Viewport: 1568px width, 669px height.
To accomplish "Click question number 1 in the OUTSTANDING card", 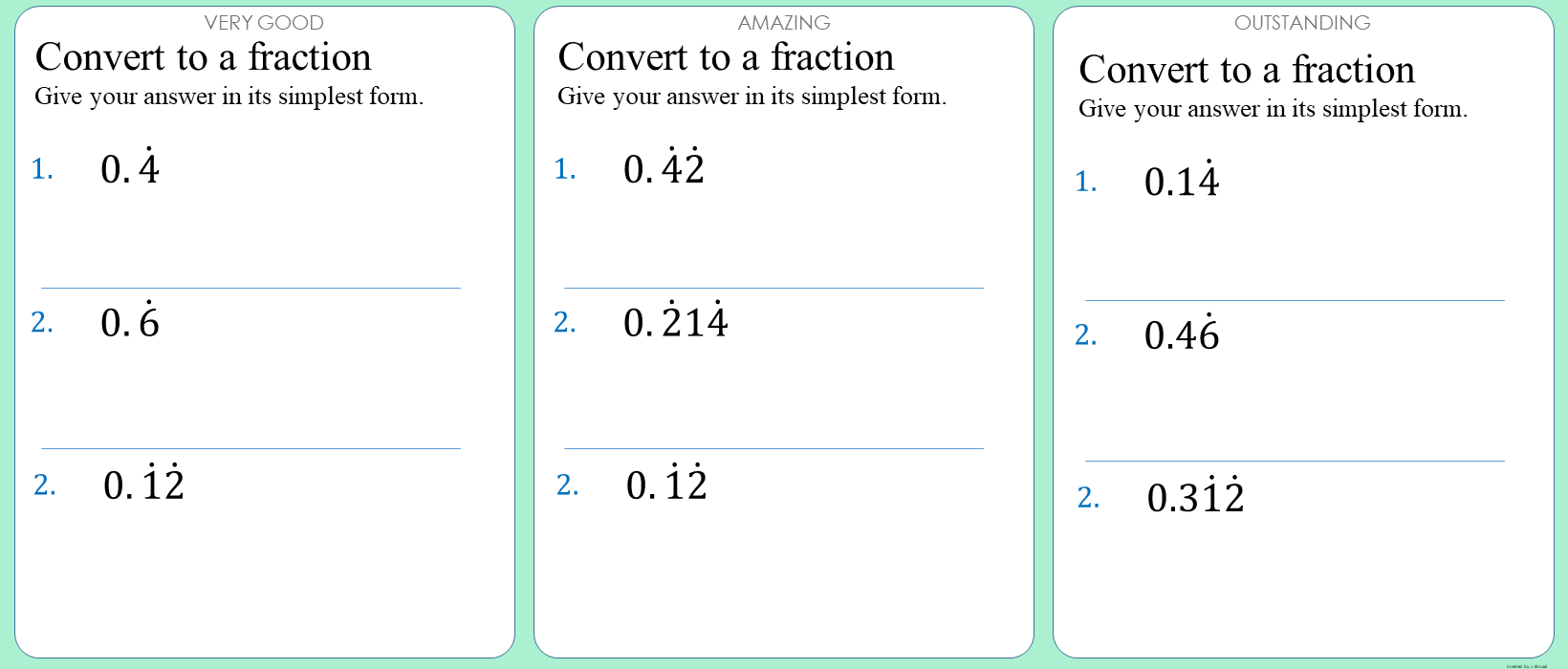I will pos(1085,182).
